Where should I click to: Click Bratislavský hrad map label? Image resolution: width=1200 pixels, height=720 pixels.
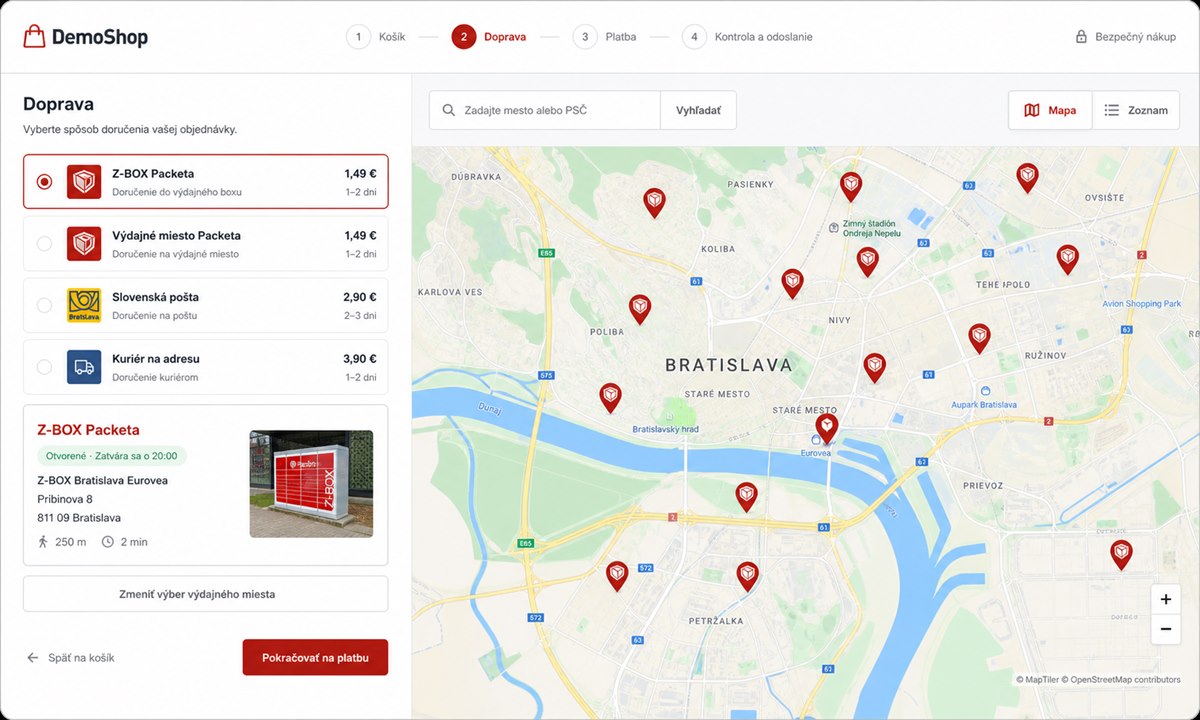pos(665,429)
